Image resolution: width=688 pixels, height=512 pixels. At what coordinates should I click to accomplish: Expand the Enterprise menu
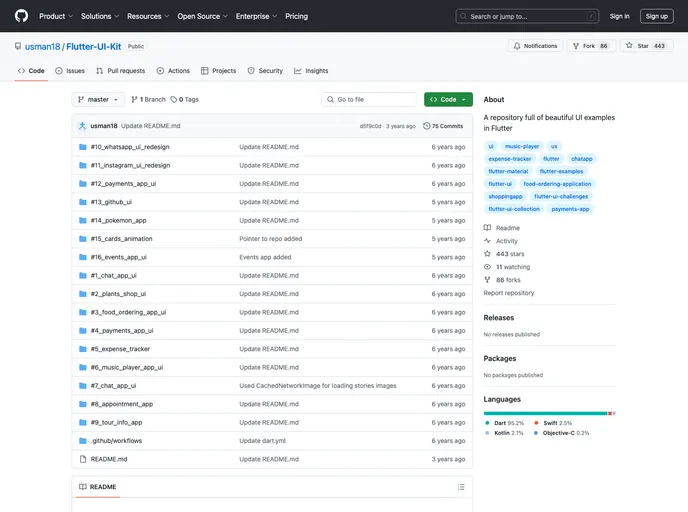click(x=256, y=16)
